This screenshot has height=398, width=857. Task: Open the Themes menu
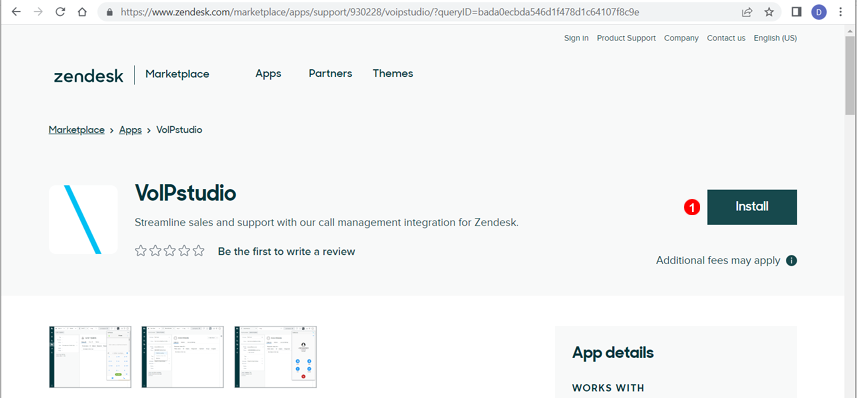tap(393, 73)
